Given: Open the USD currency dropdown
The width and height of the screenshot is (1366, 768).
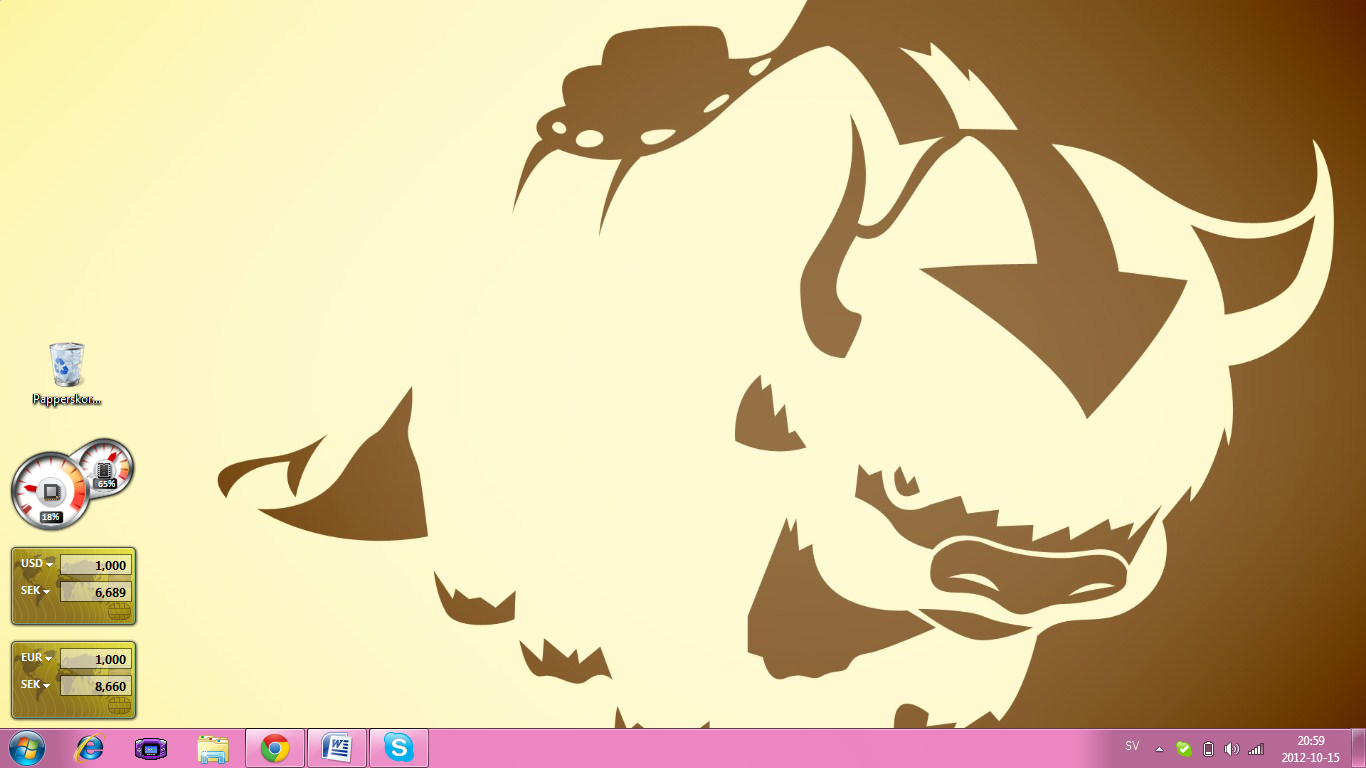Looking at the screenshot, I should tap(37, 564).
